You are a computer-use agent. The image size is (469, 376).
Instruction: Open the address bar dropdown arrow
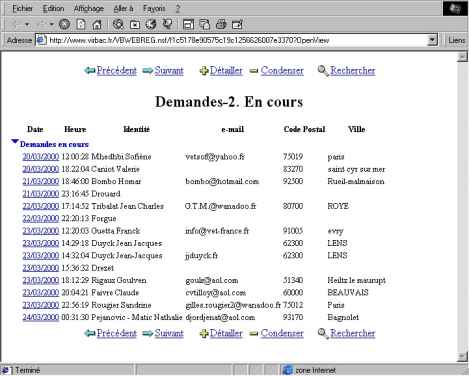(x=432, y=40)
